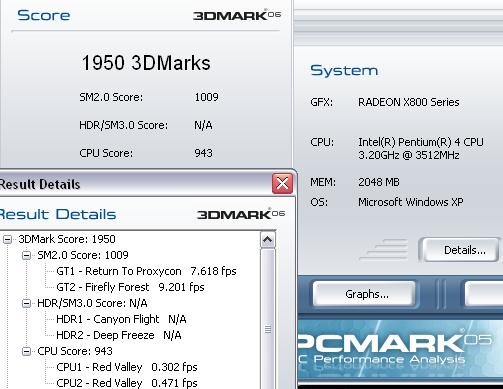Viewport: 503px width, 389px height.
Task: Click the 2048 MB memory value
Action: click(x=379, y=182)
